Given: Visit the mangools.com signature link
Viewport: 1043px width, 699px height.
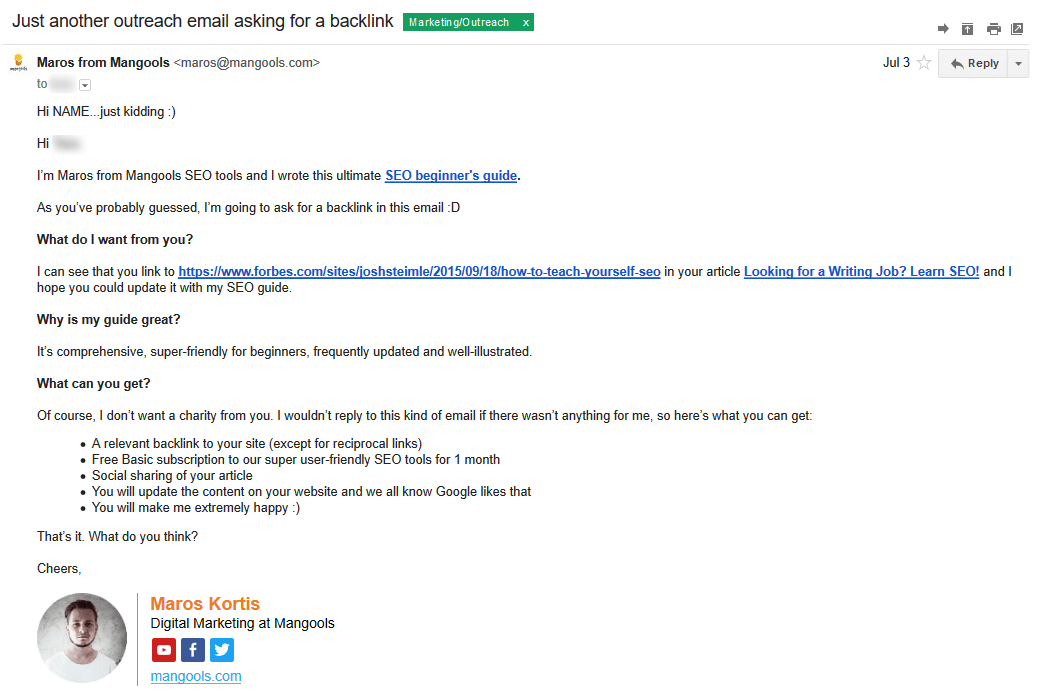Looking at the screenshot, I should (196, 676).
